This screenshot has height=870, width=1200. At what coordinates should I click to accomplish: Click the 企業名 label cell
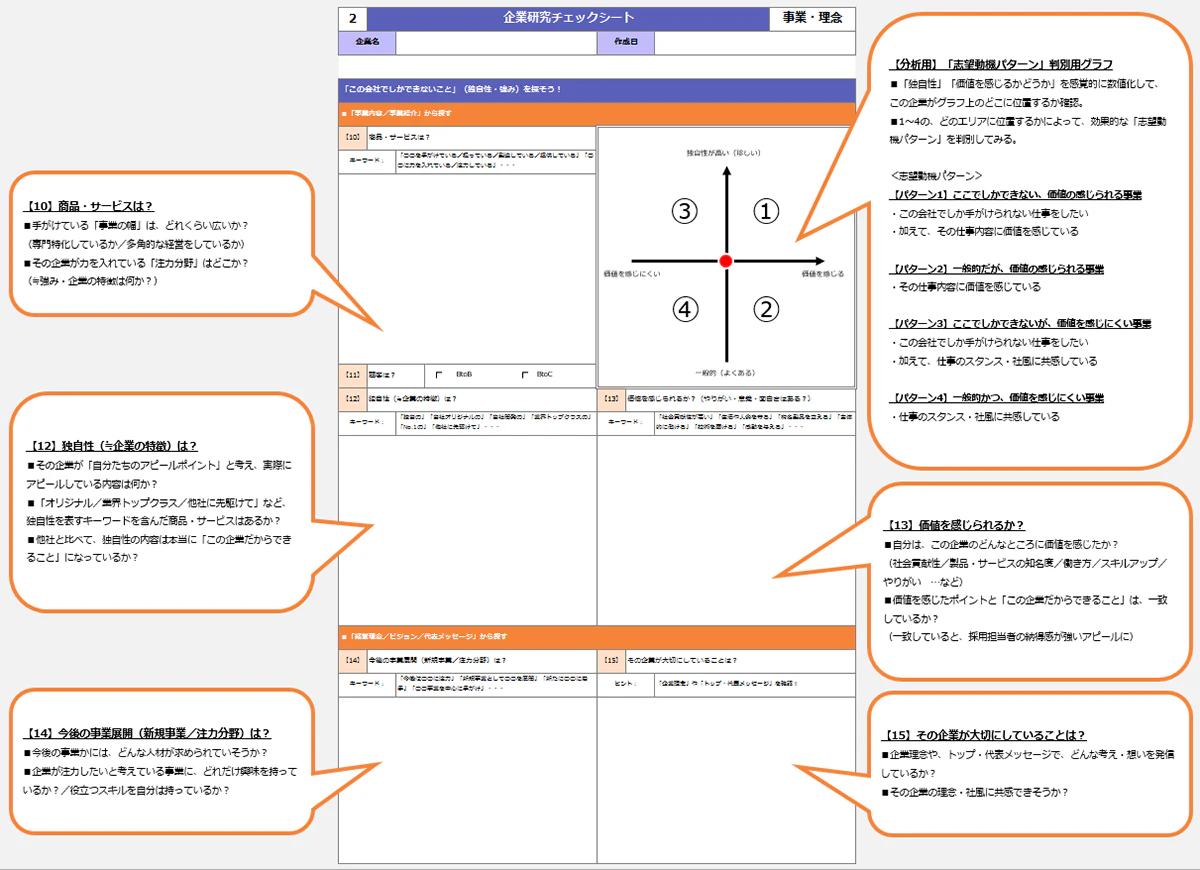point(367,43)
